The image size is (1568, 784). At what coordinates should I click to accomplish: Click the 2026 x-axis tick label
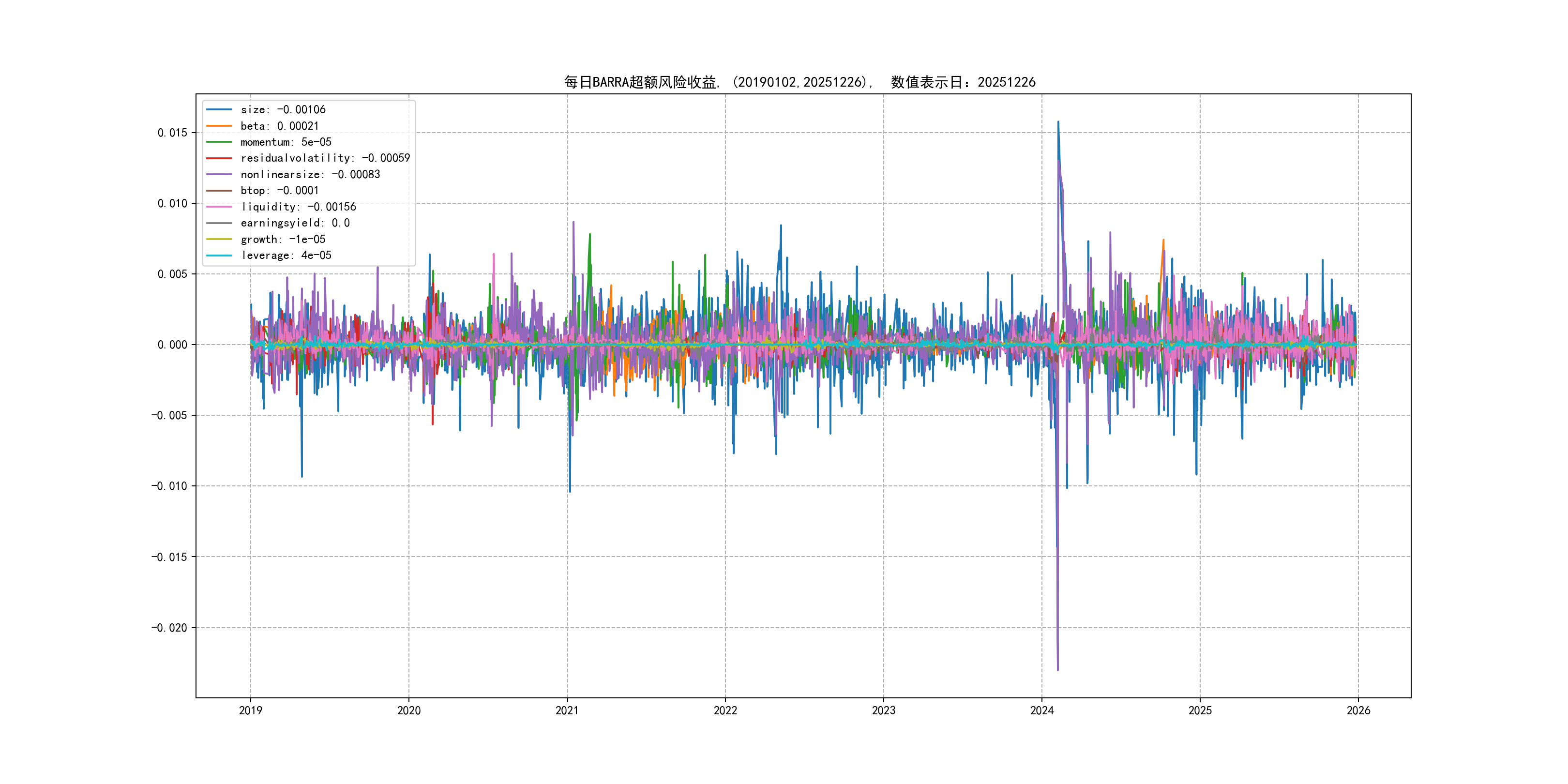[x=1358, y=710]
